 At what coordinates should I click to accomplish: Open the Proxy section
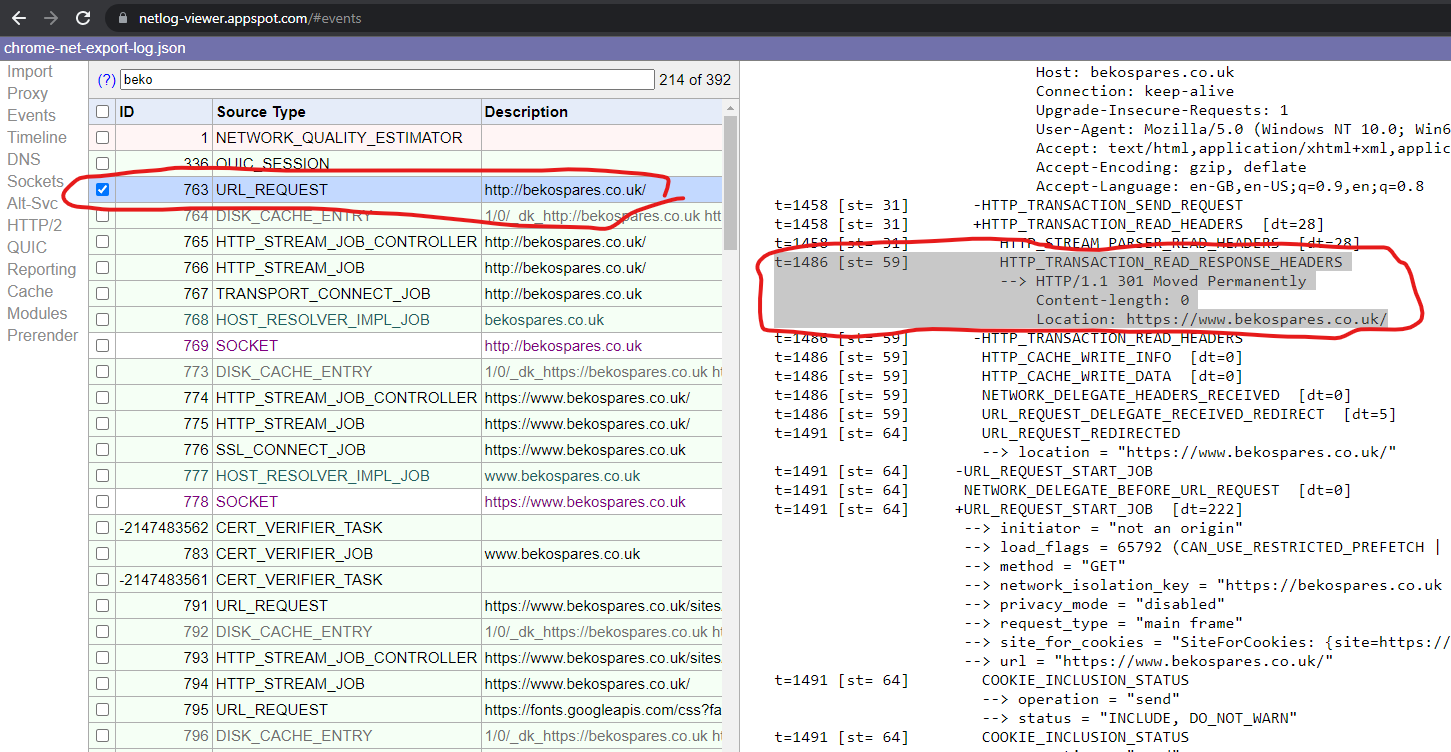[27, 94]
